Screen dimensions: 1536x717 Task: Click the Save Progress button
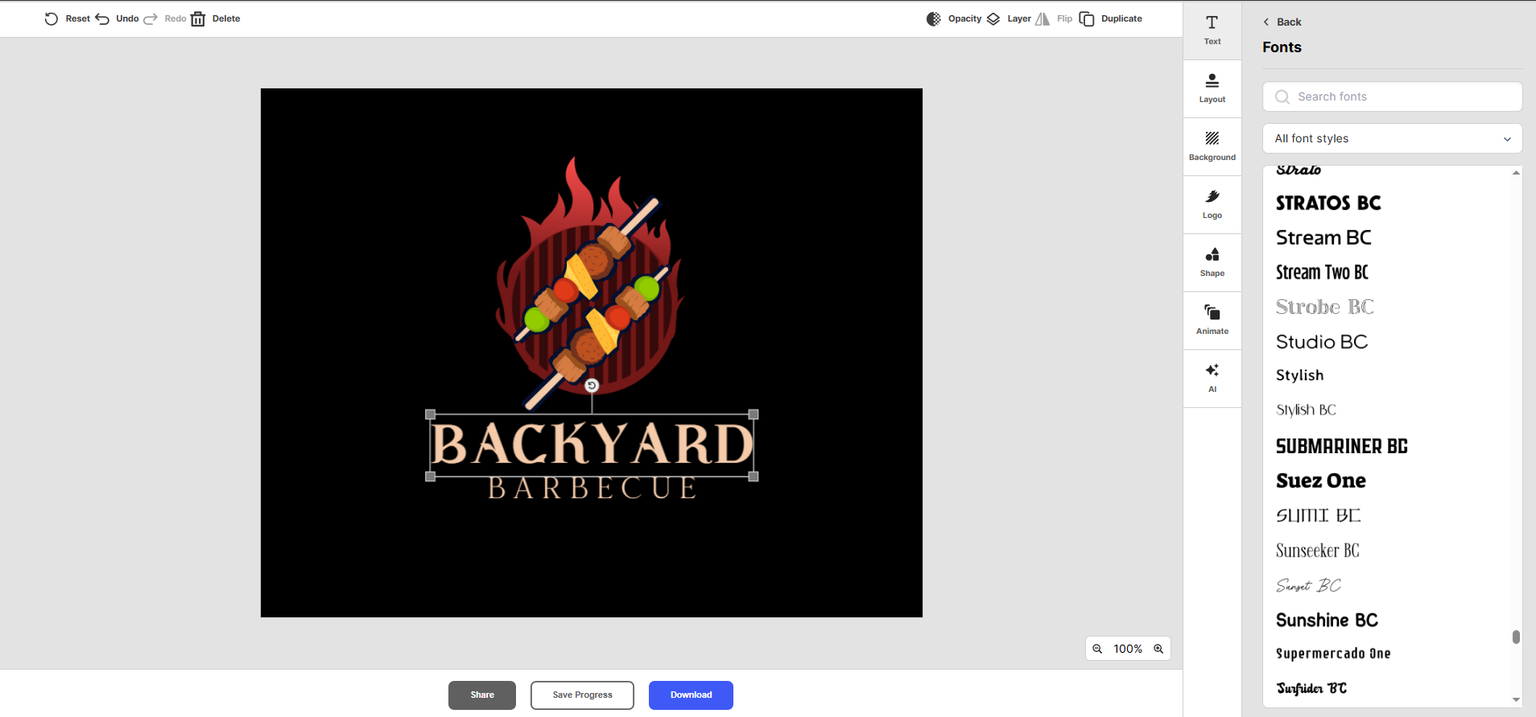[x=582, y=695]
